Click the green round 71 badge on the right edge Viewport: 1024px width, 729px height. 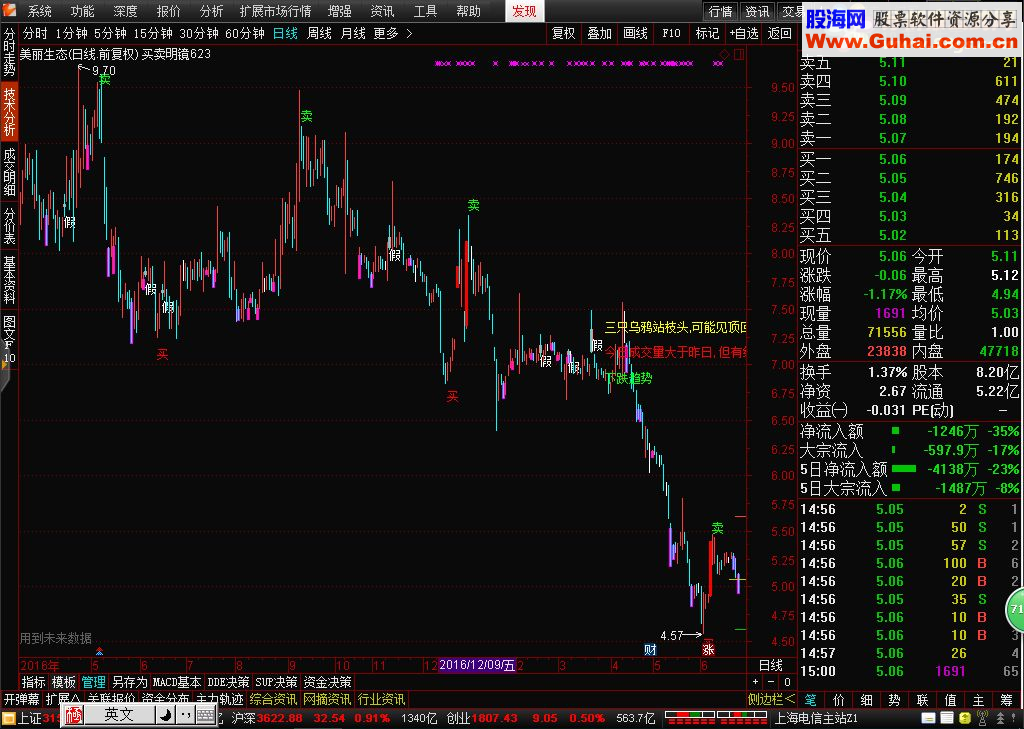click(1015, 609)
